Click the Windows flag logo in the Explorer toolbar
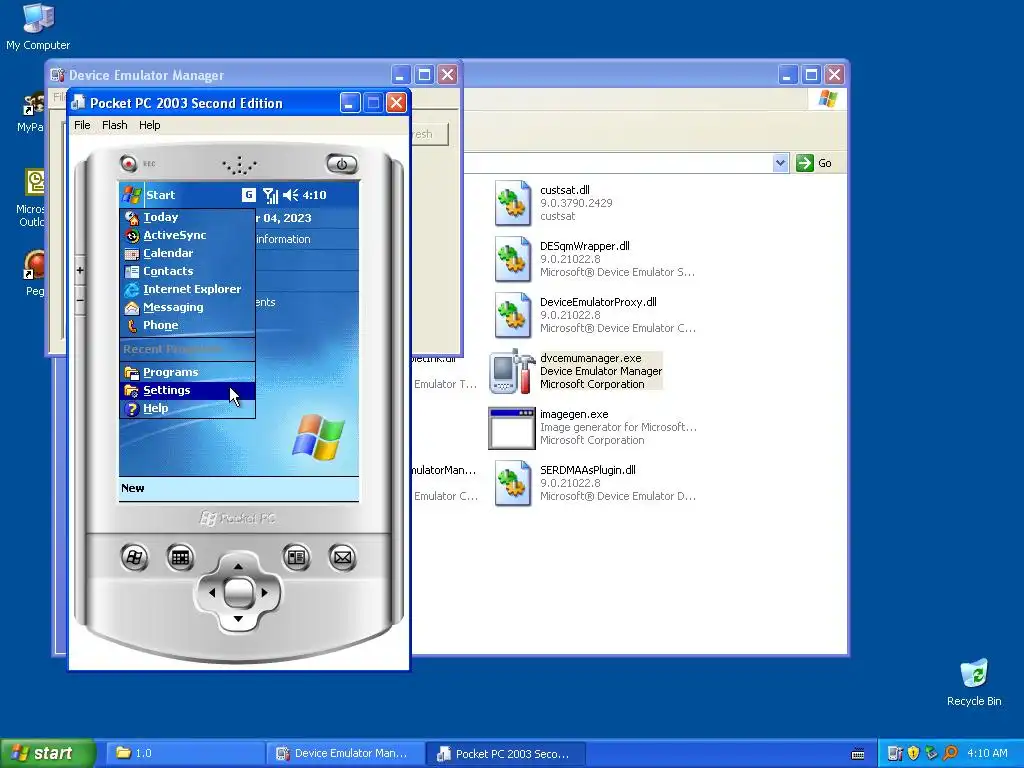 click(x=828, y=99)
